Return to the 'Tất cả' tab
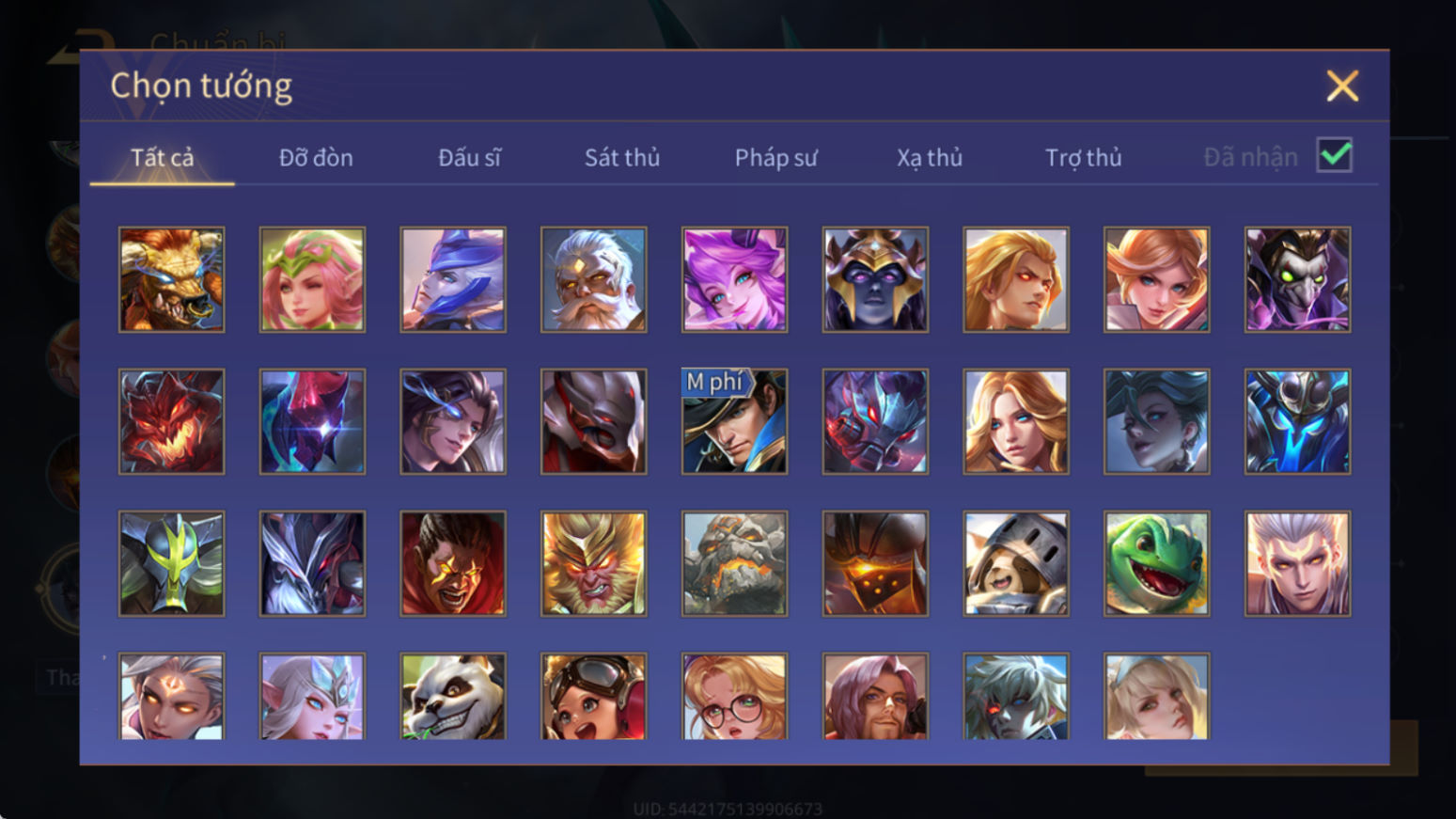The image size is (1456, 819). click(x=162, y=158)
